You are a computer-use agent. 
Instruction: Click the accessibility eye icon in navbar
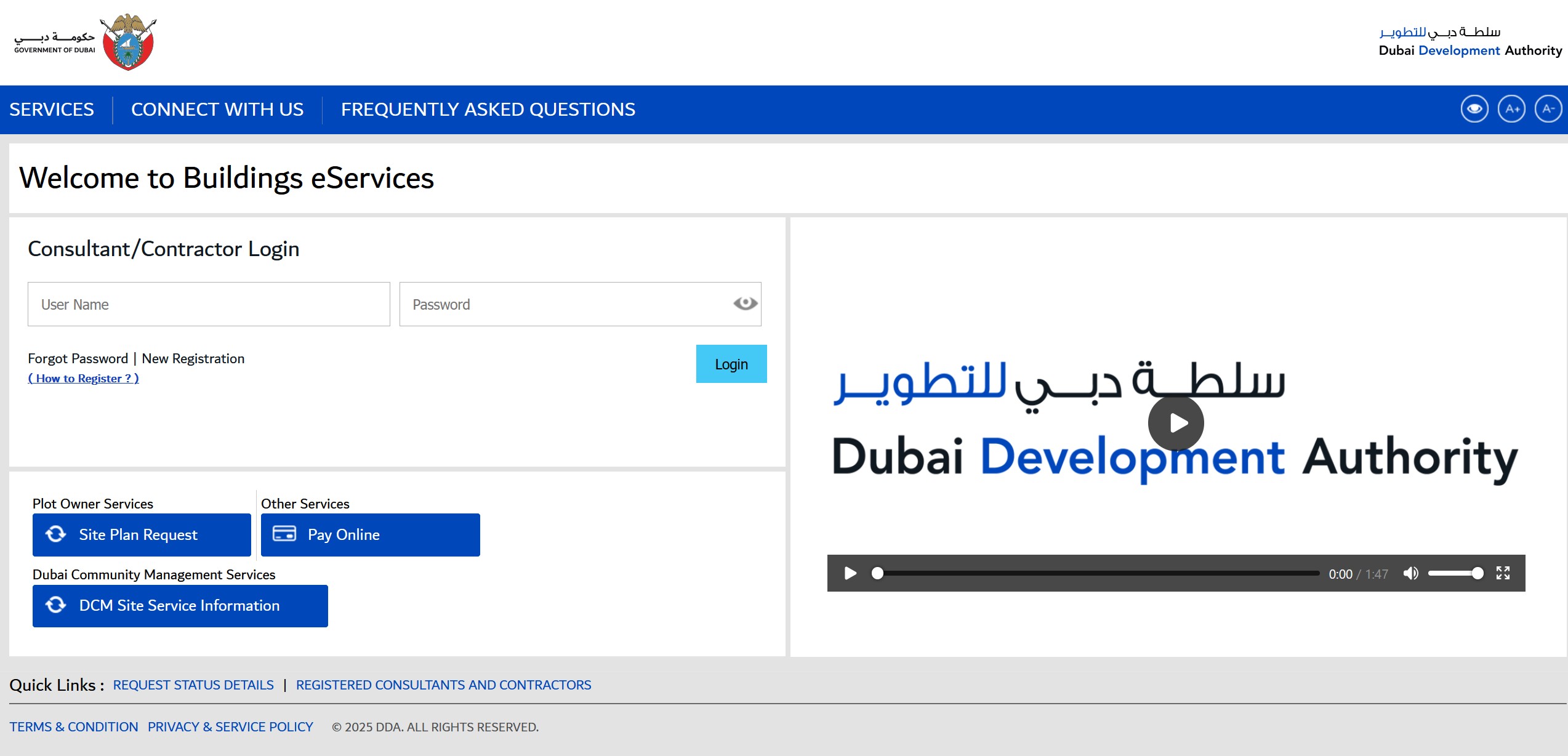[x=1474, y=110]
